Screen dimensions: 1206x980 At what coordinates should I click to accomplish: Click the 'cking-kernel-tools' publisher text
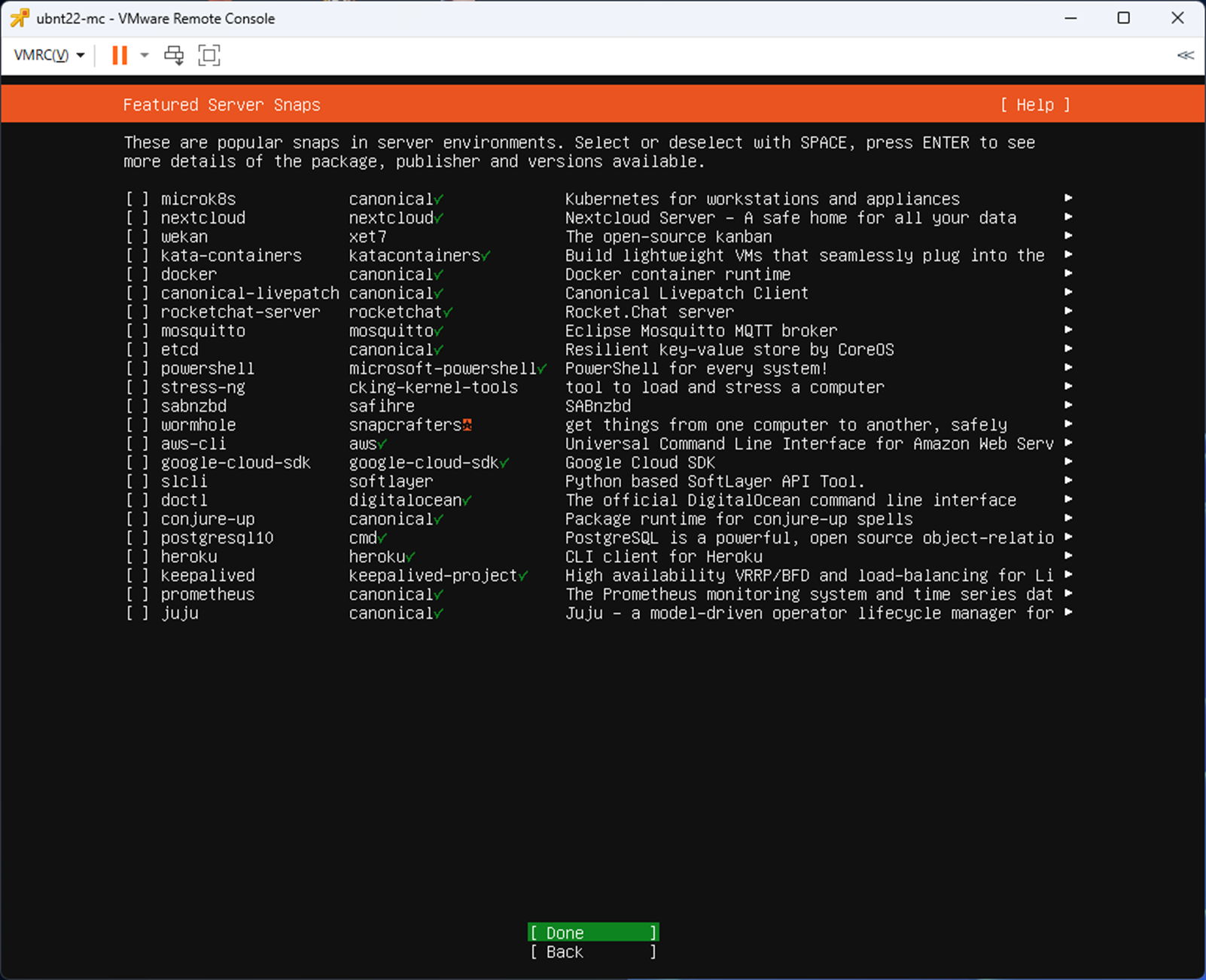(433, 387)
